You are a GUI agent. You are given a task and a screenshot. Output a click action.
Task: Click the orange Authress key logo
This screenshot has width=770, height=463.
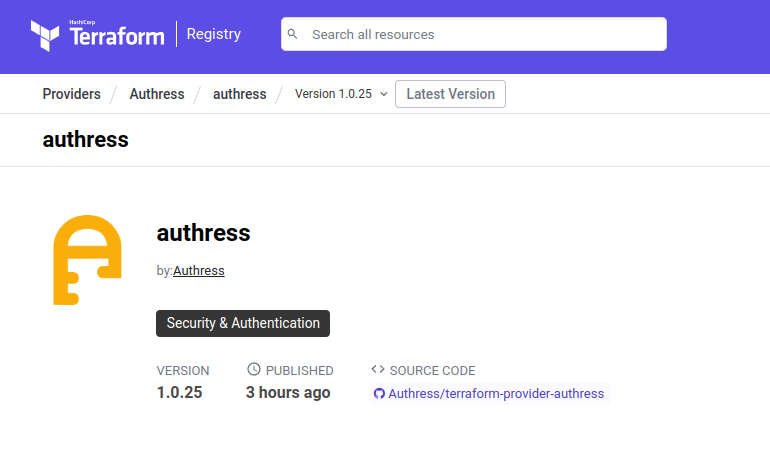[87, 259]
